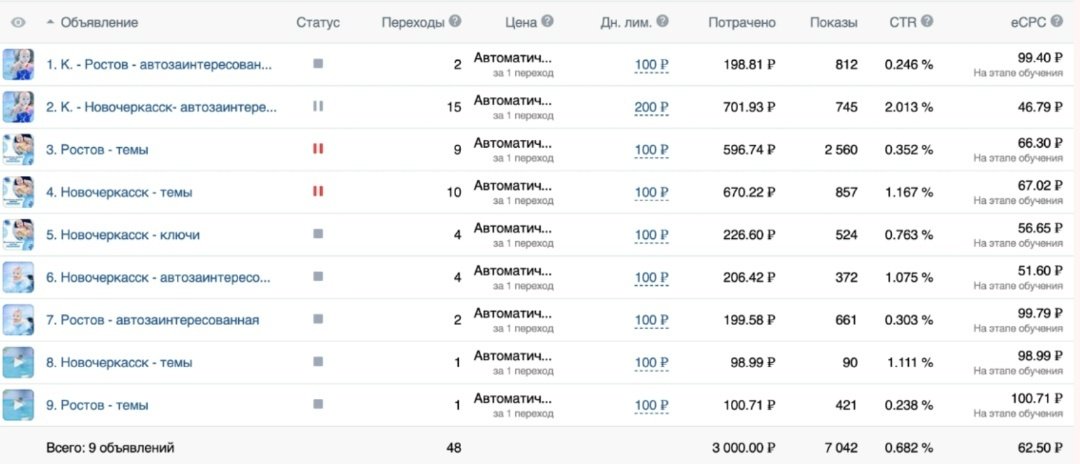Image resolution: width=1080 pixels, height=464 pixels.
Task: Click help icon next to Дн. лим.
Action: pos(663,21)
